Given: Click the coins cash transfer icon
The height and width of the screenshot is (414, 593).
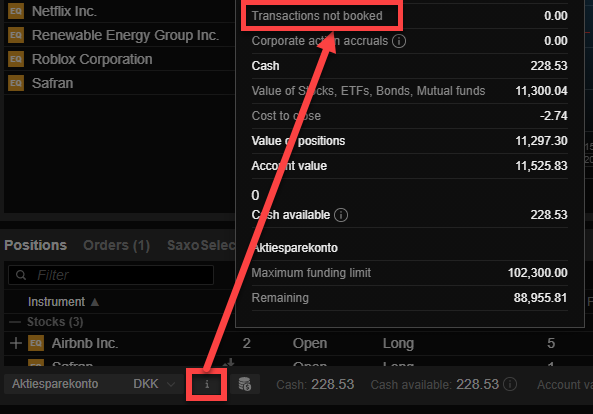Looking at the screenshot, I should click(245, 384).
